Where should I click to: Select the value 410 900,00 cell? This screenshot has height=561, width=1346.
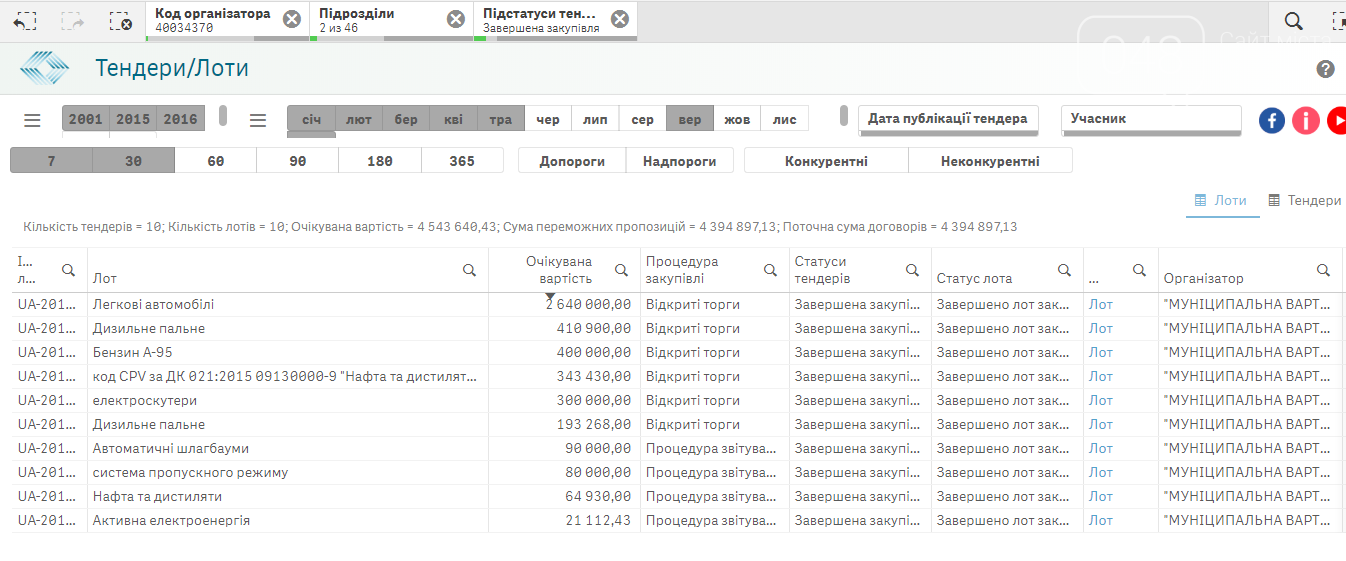click(564, 328)
